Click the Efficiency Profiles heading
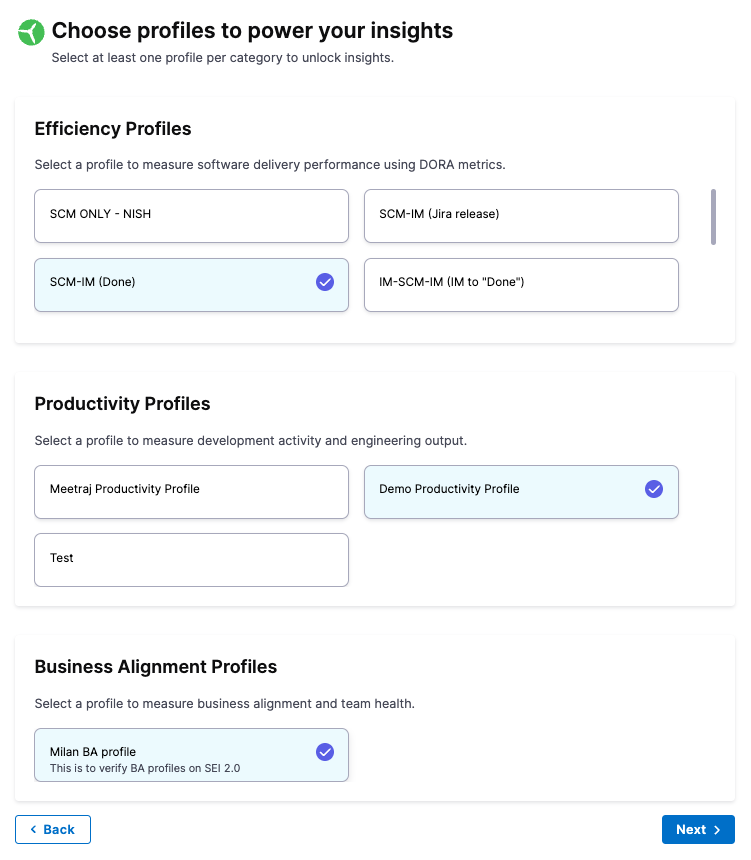This screenshot has width=751, height=860. click(x=113, y=129)
